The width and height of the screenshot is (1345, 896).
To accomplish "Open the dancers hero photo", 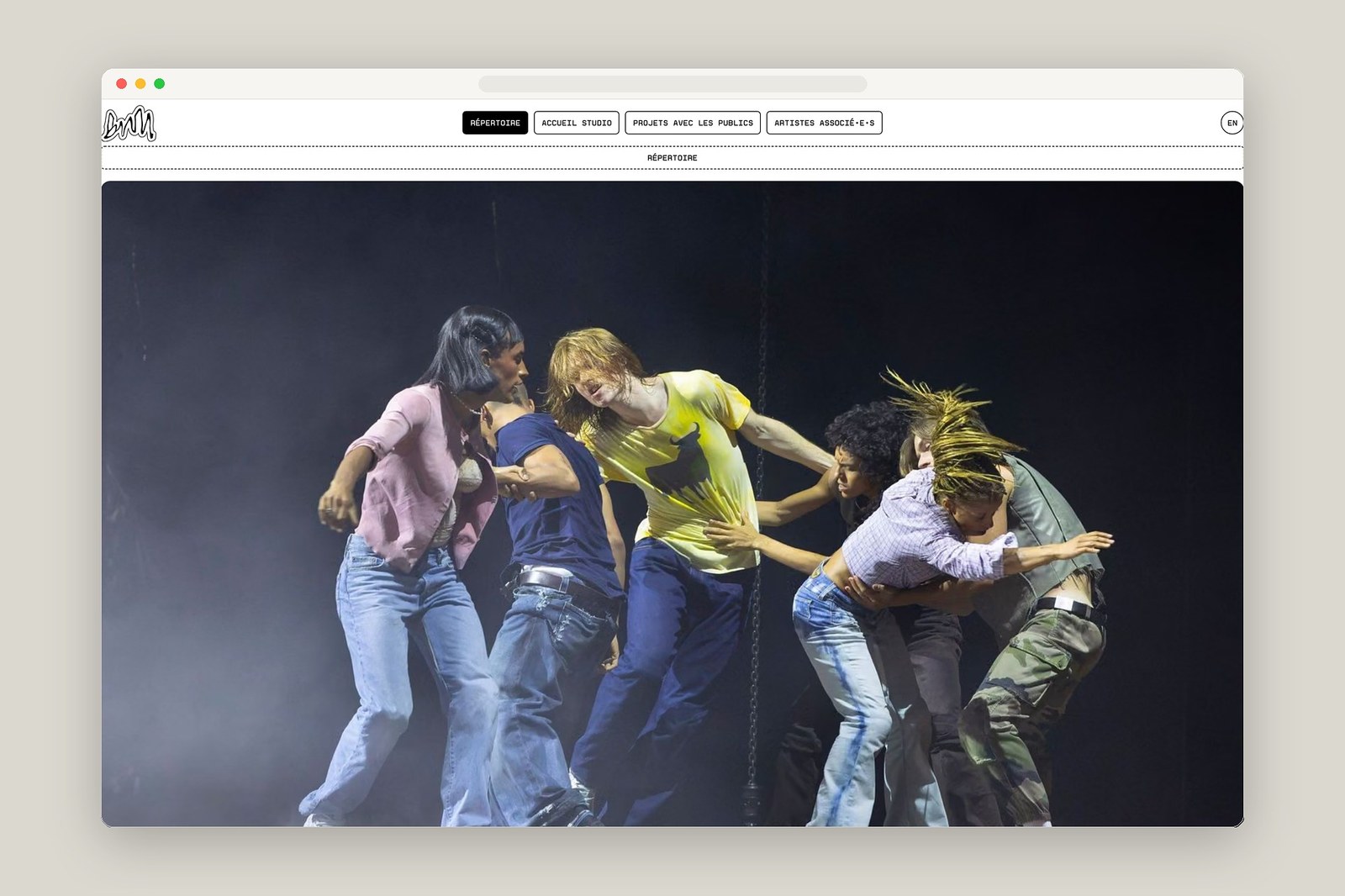I will pos(672,503).
